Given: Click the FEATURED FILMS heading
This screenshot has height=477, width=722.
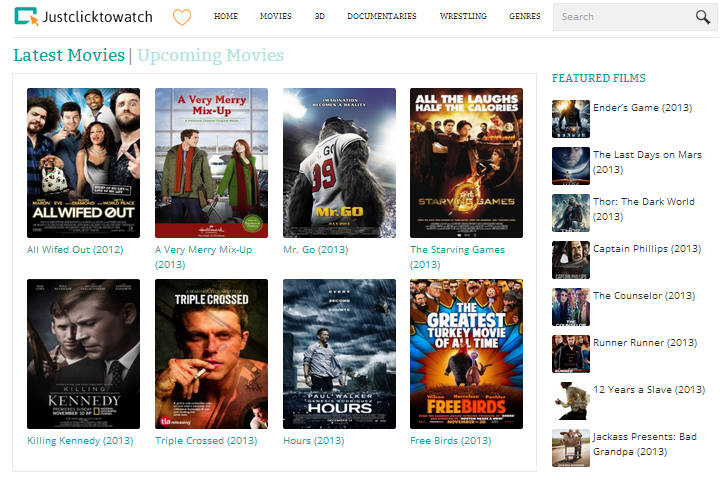Looking at the screenshot, I should [x=599, y=78].
